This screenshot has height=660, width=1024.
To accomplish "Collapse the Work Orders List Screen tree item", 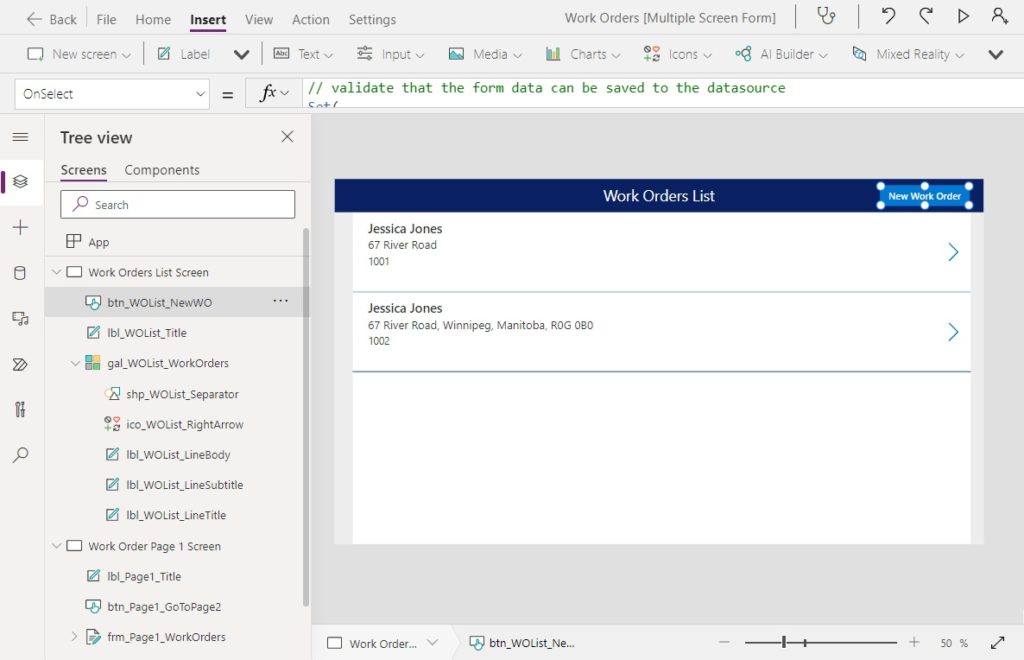I will click(56, 271).
